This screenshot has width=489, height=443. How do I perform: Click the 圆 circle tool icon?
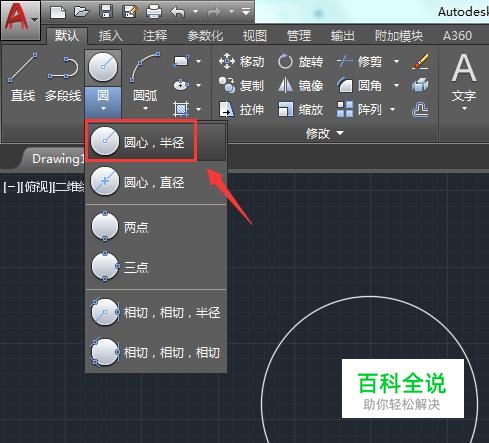point(103,67)
